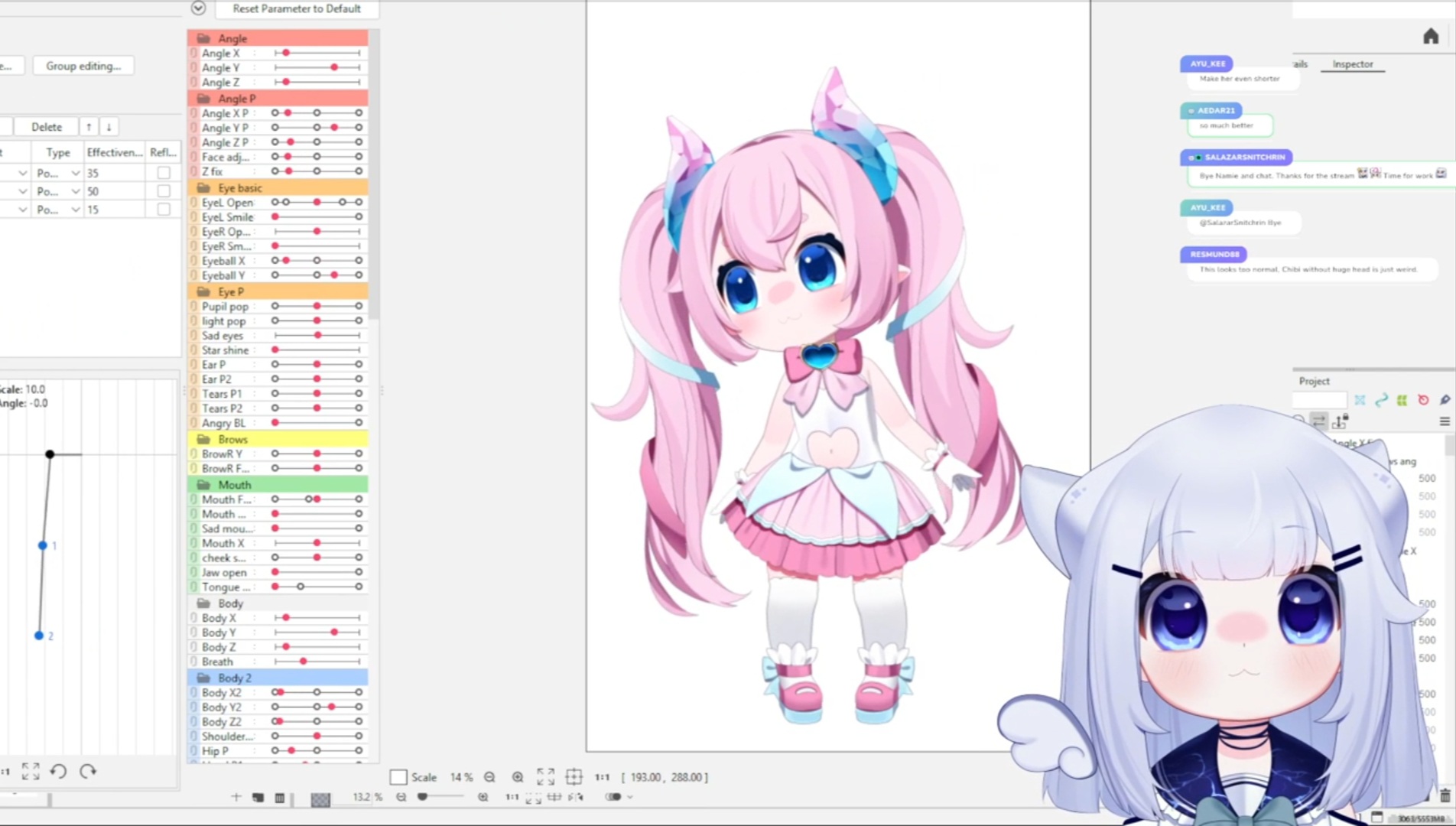Click the search field in the Project panel
Viewport: 1456px width, 826px height.
pyautogui.click(x=1319, y=400)
